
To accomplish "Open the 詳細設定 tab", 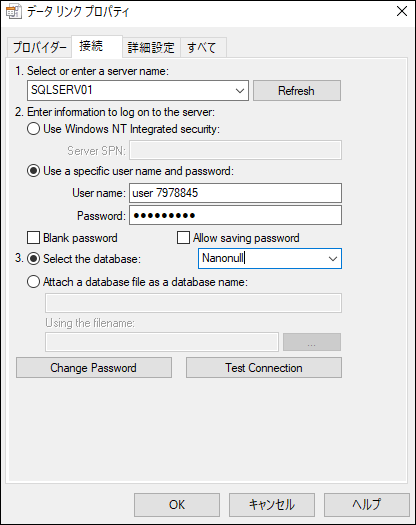I will pos(151,47).
